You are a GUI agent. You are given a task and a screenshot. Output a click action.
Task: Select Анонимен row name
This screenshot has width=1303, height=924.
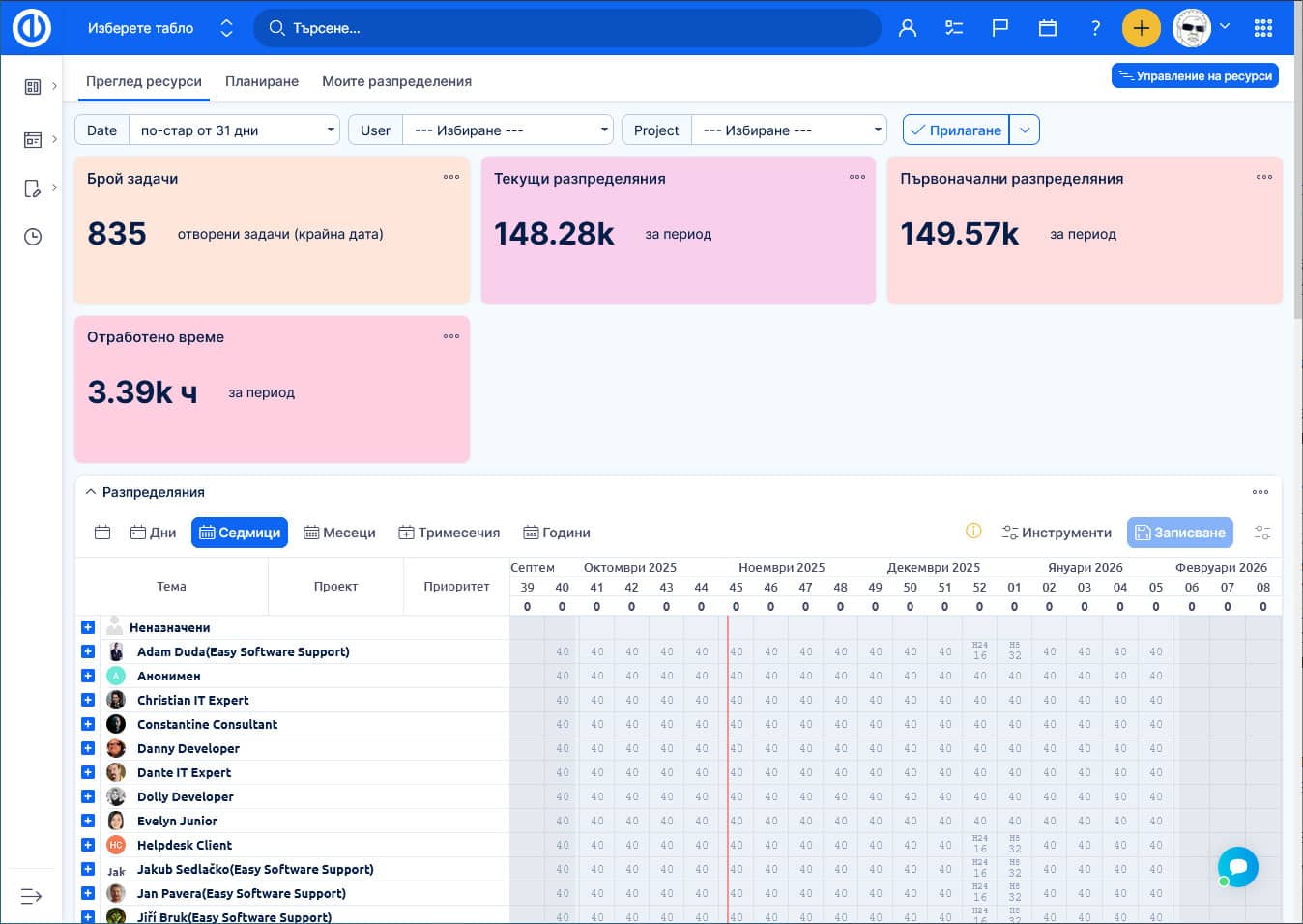point(169,676)
